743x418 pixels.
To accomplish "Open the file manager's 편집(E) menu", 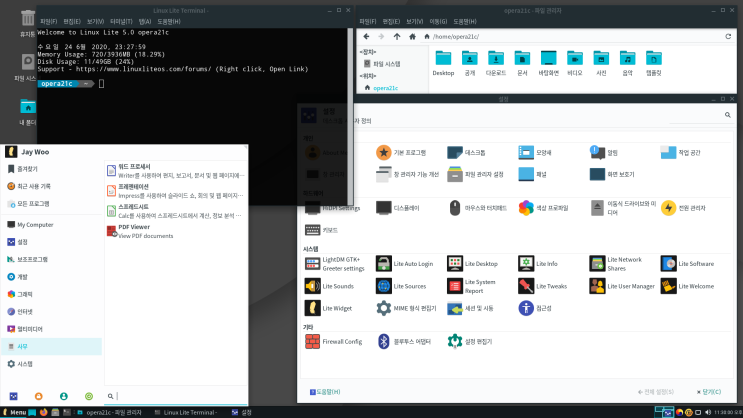I will pyautogui.click(x=391, y=21).
